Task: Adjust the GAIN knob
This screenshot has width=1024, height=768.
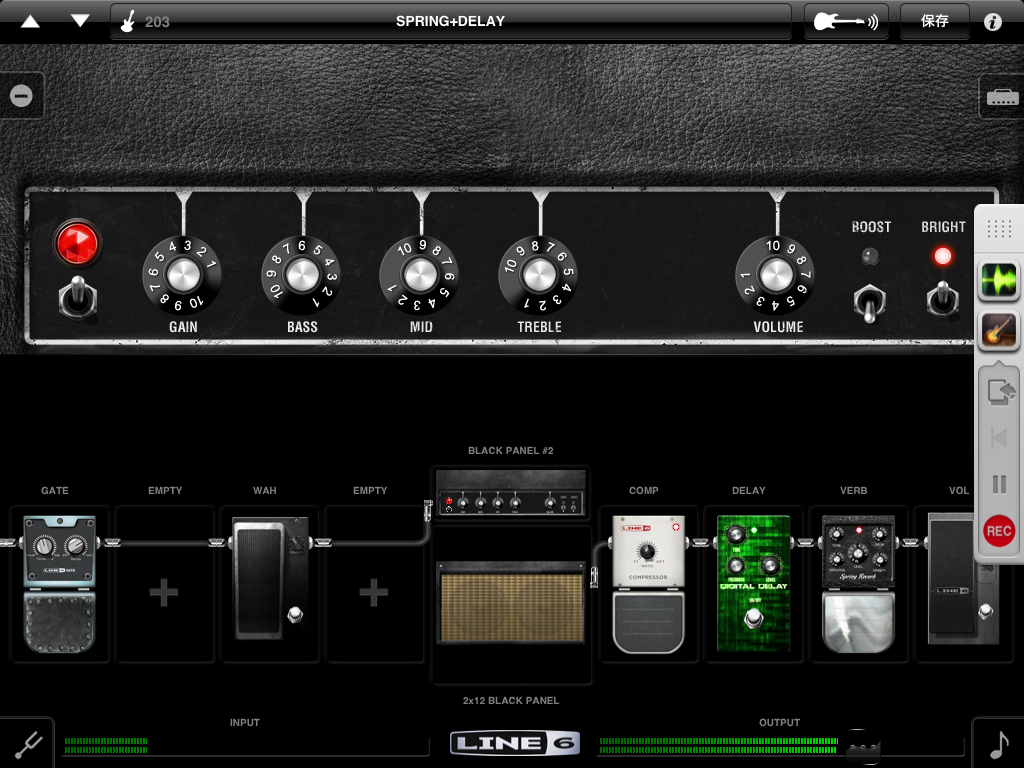Action: [x=182, y=274]
